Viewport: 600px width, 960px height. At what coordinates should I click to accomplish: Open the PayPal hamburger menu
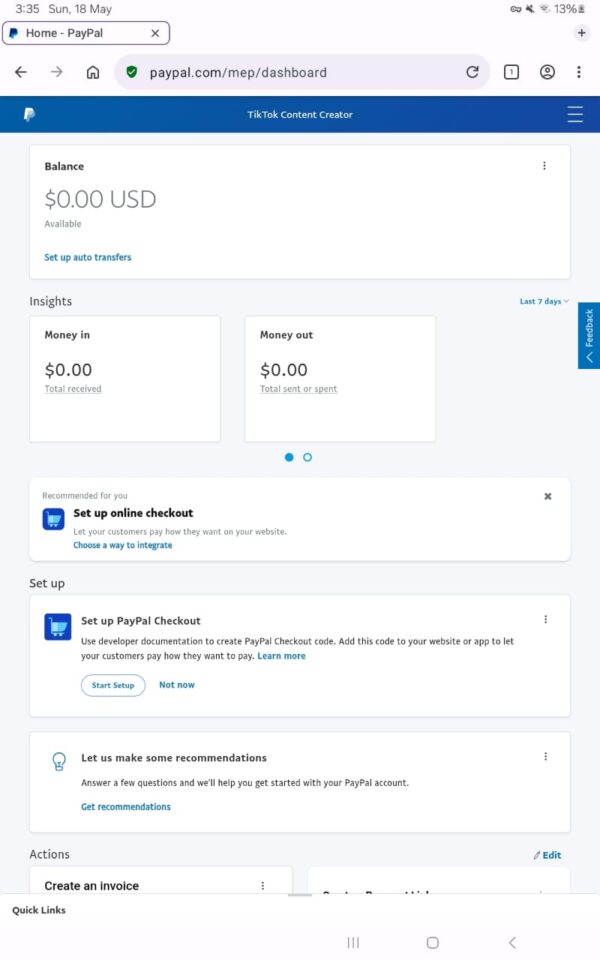pyautogui.click(x=574, y=115)
